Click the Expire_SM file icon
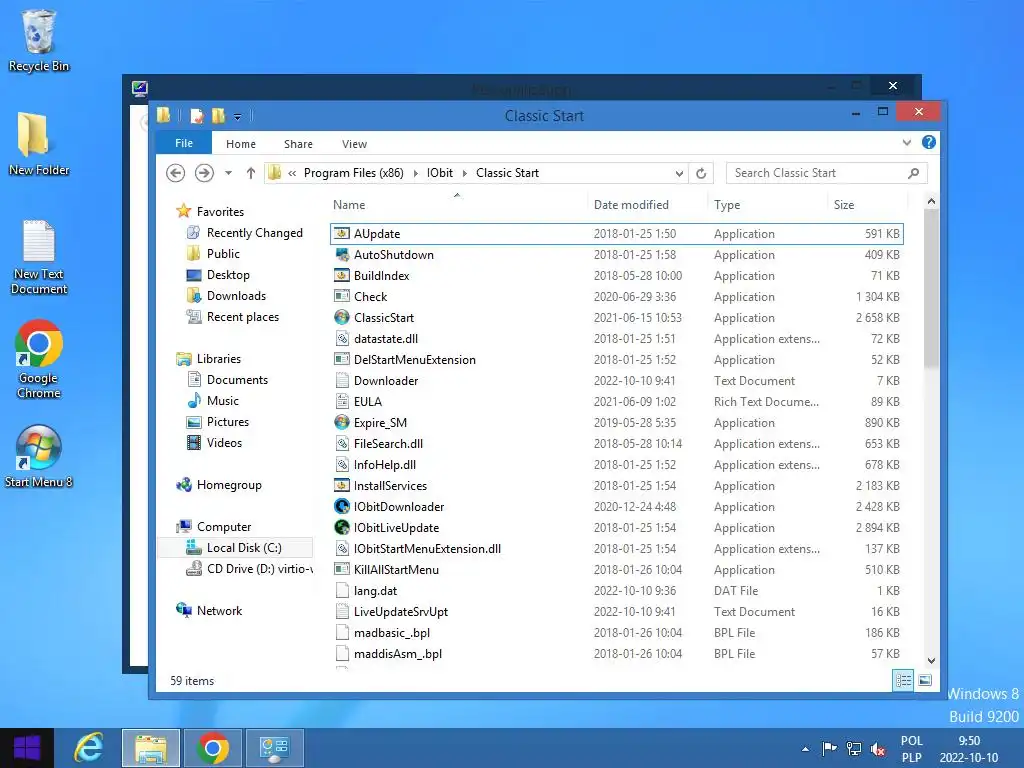Image resolution: width=1024 pixels, height=768 pixels. pyautogui.click(x=342, y=423)
